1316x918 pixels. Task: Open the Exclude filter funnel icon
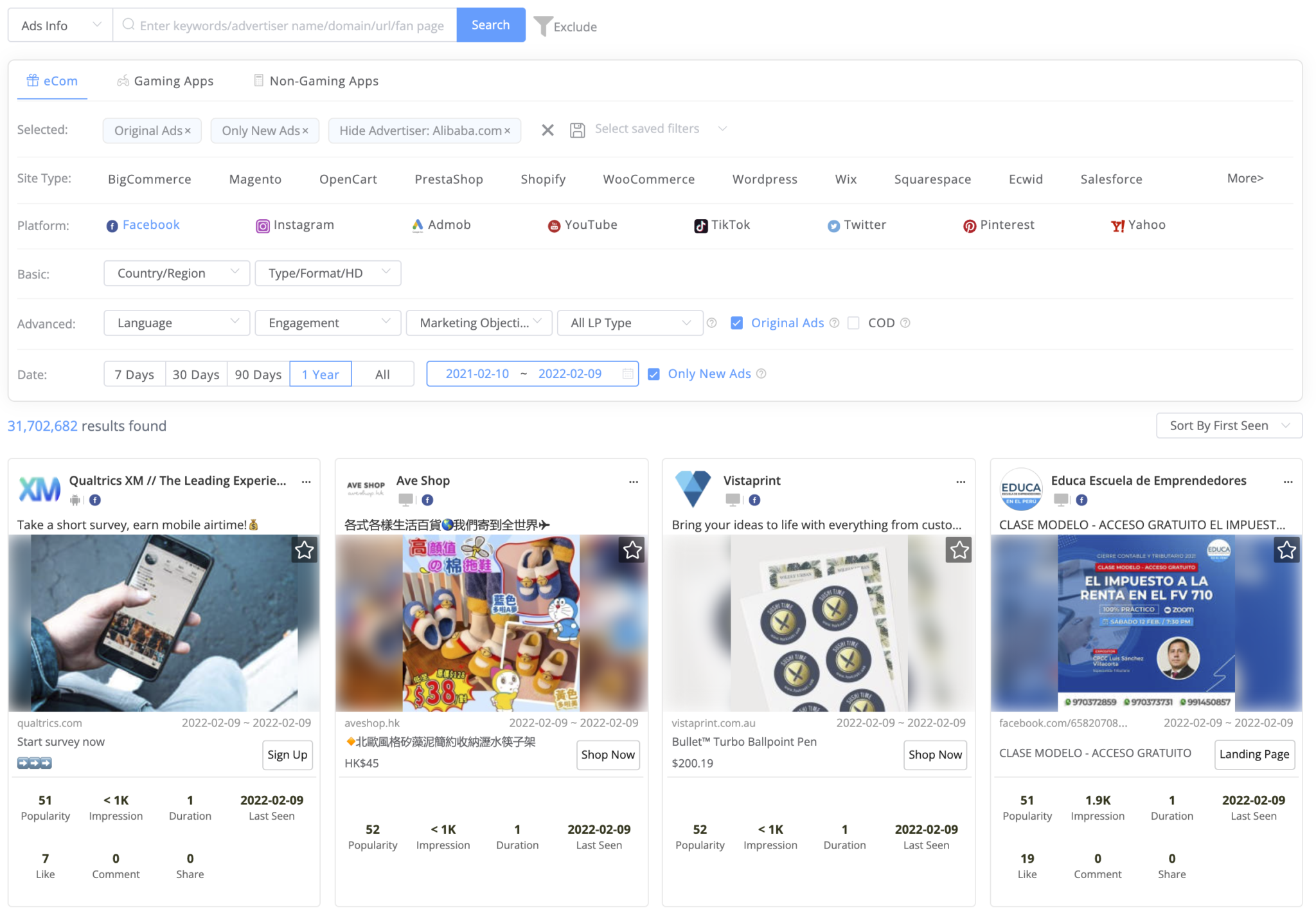pyautogui.click(x=543, y=26)
